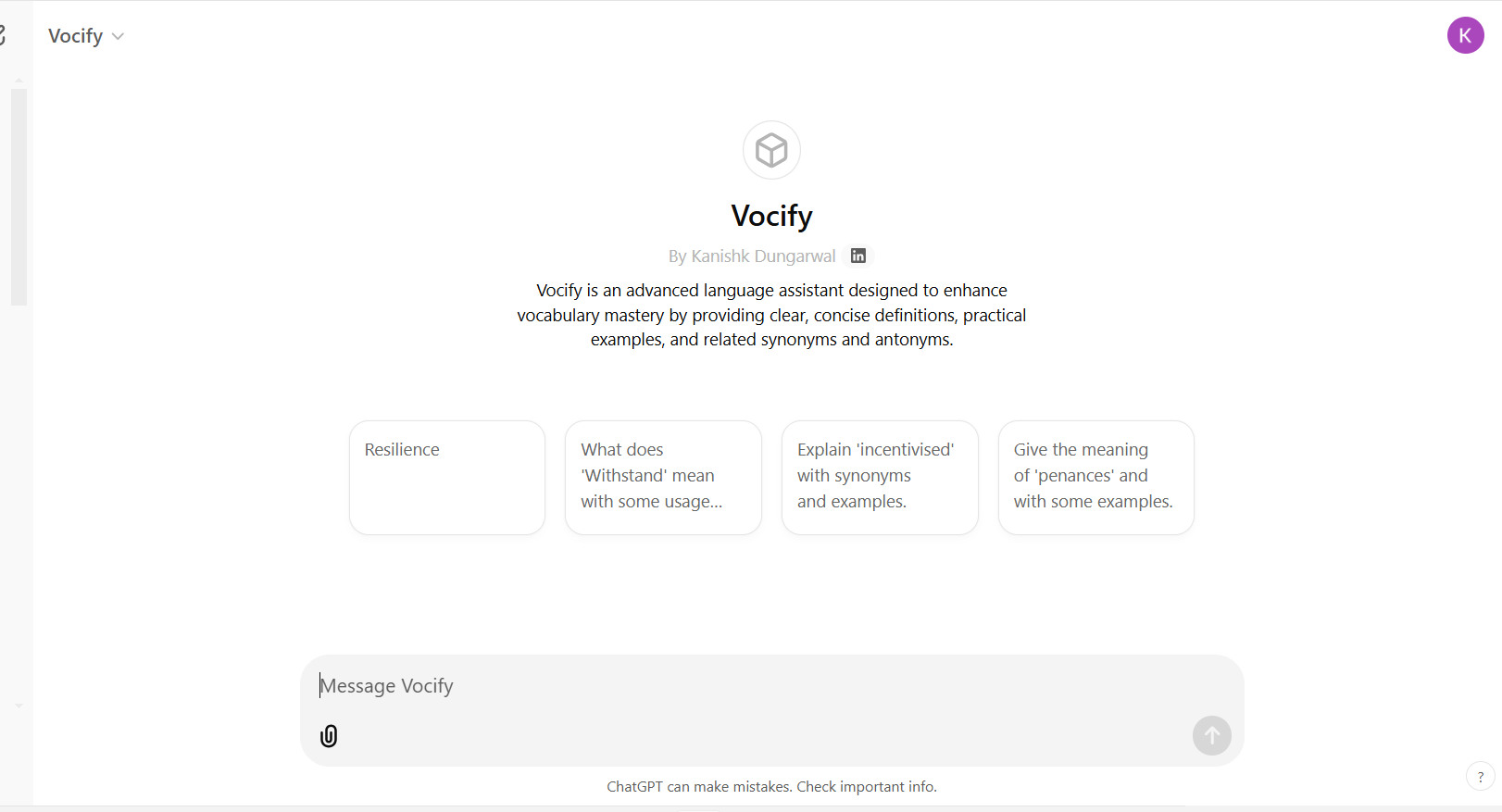Select the 'penances' meaning suggestion card
1502x812 pixels.
1095,477
